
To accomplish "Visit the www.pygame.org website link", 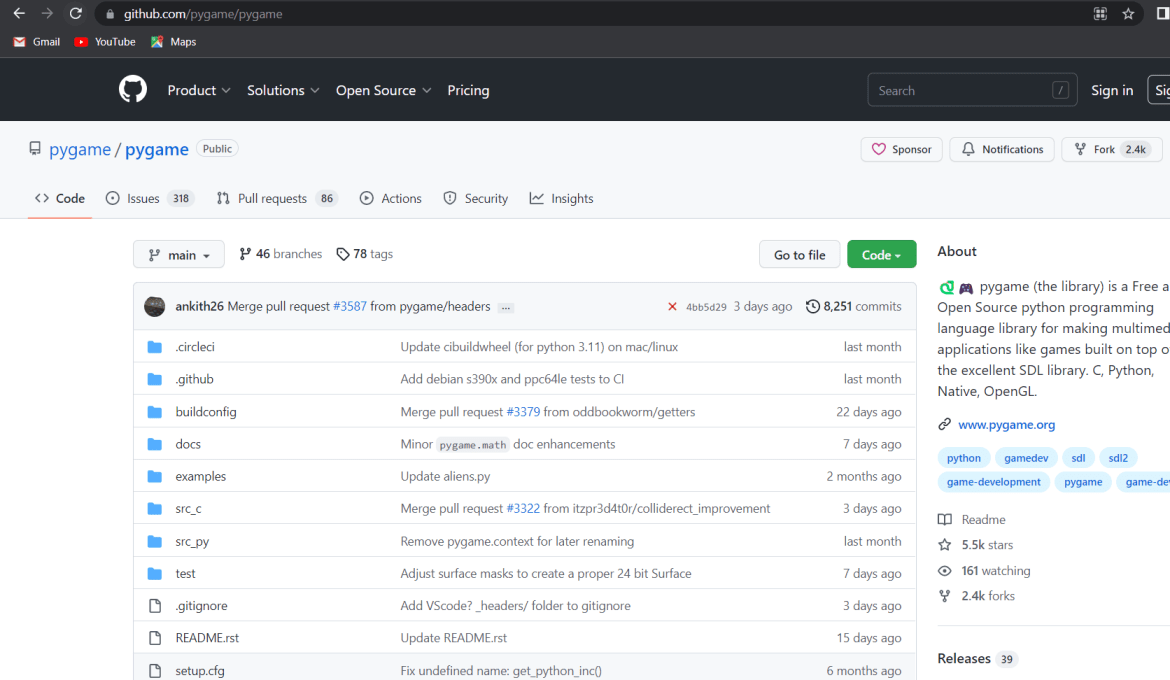I will point(1007,424).
